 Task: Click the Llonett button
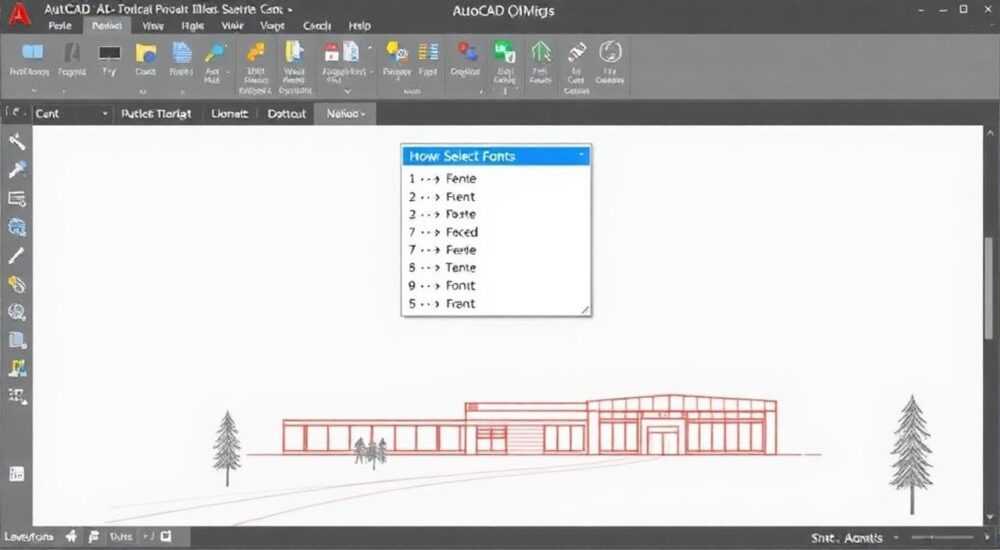click(229, 114)
